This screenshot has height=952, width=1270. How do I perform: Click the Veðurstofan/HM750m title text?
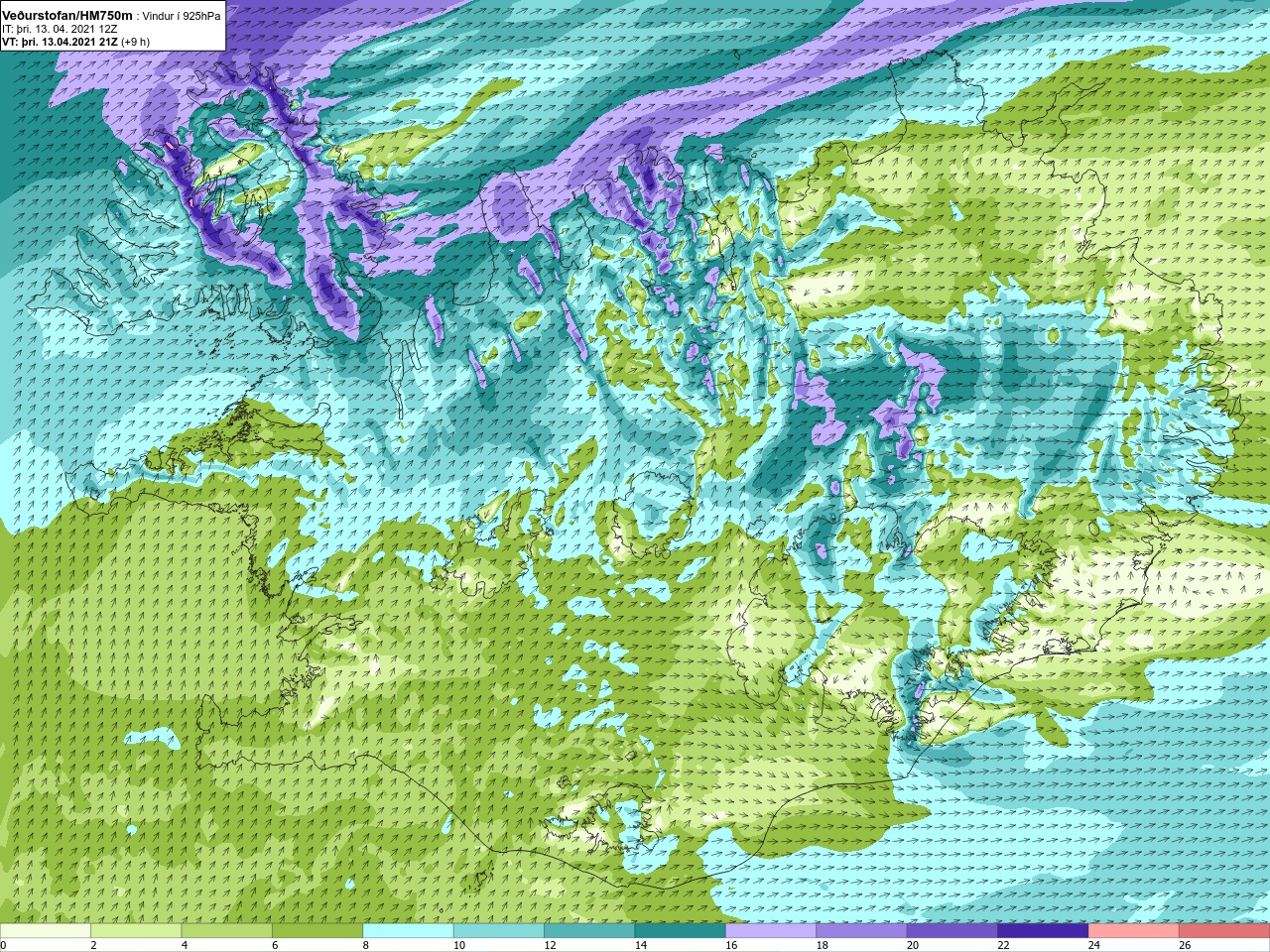tap(67, 16)
